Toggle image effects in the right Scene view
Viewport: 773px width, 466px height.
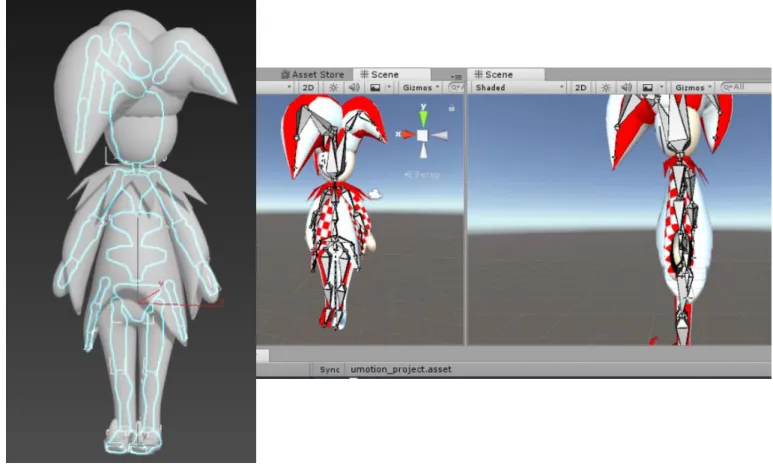pos(648,88)
